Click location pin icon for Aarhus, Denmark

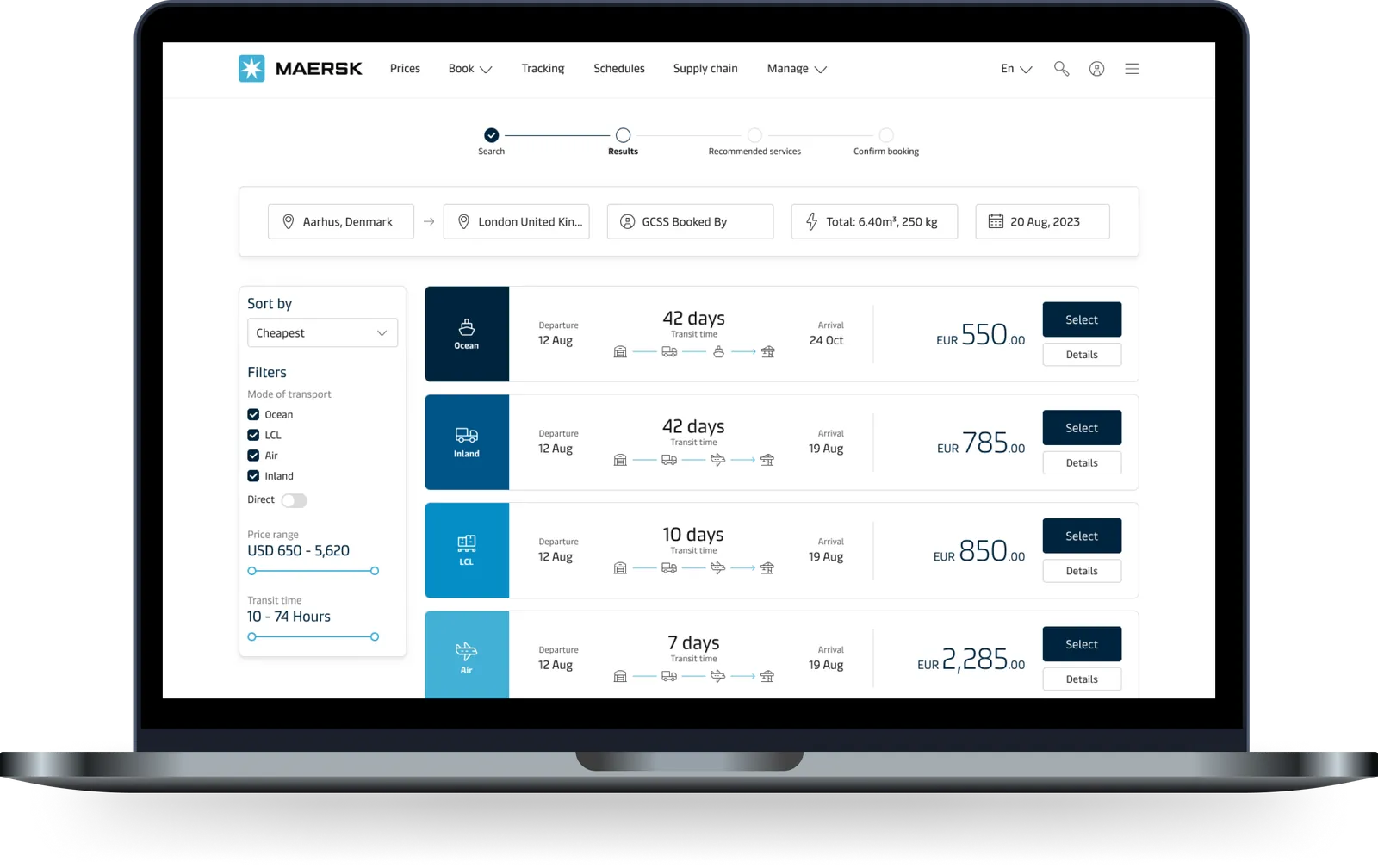[289, 221]
